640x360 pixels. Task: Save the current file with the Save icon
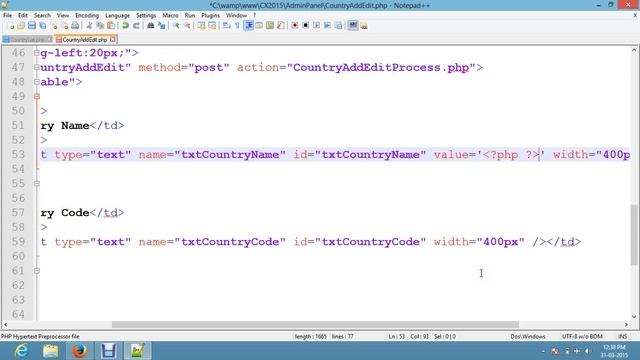pos(31,26)
